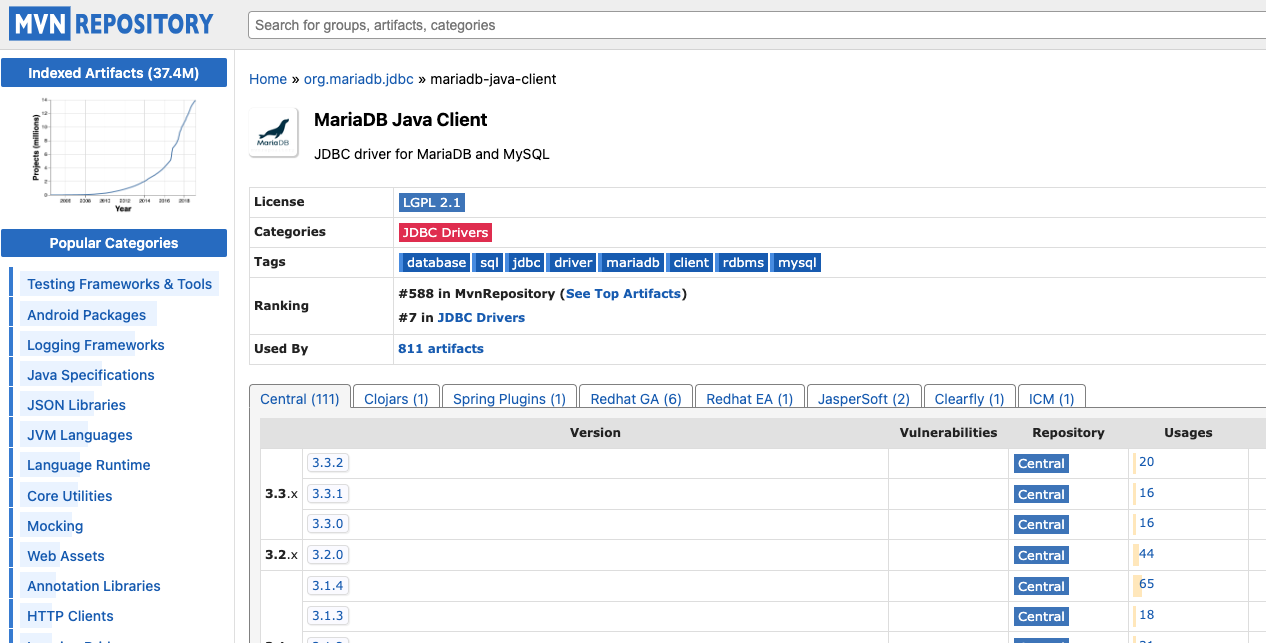Open the 811 artifacts link
Screen dimensions: 1266x643
tap(441, 349)
